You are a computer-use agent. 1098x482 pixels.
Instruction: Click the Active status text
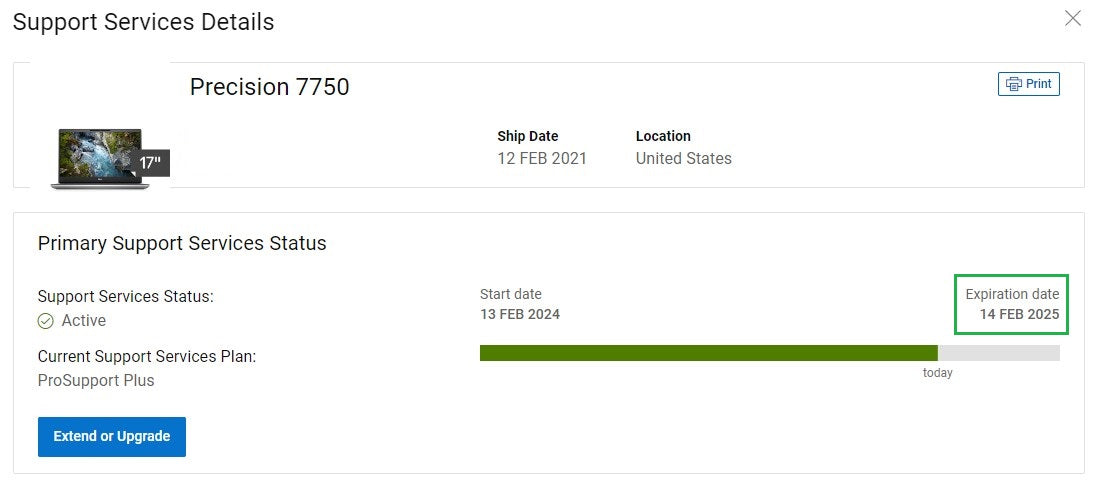coord(84,321)
